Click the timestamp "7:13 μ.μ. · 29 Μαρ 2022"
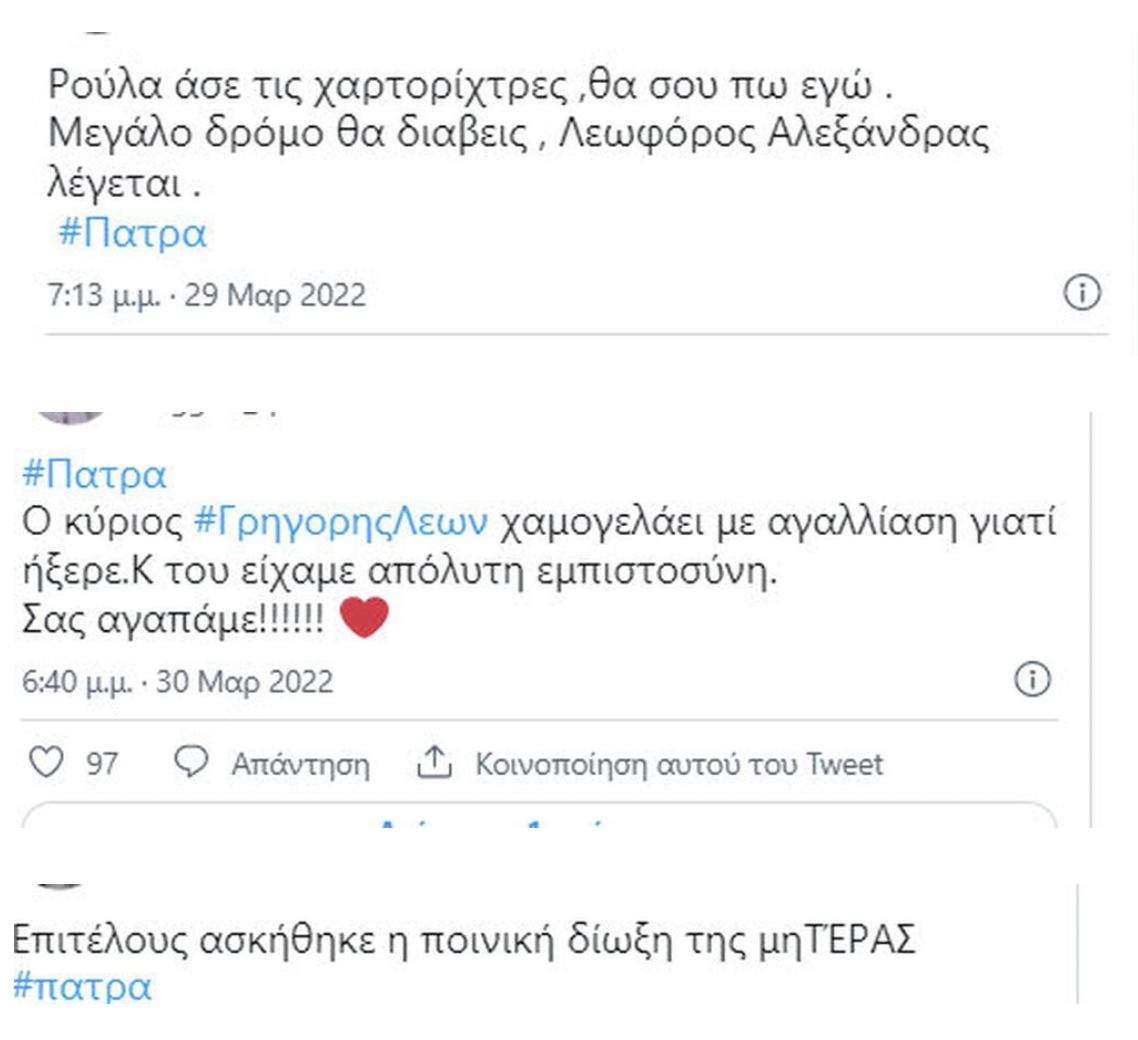The width and height of the screenshot is (1138, 1040). point(207,296)
